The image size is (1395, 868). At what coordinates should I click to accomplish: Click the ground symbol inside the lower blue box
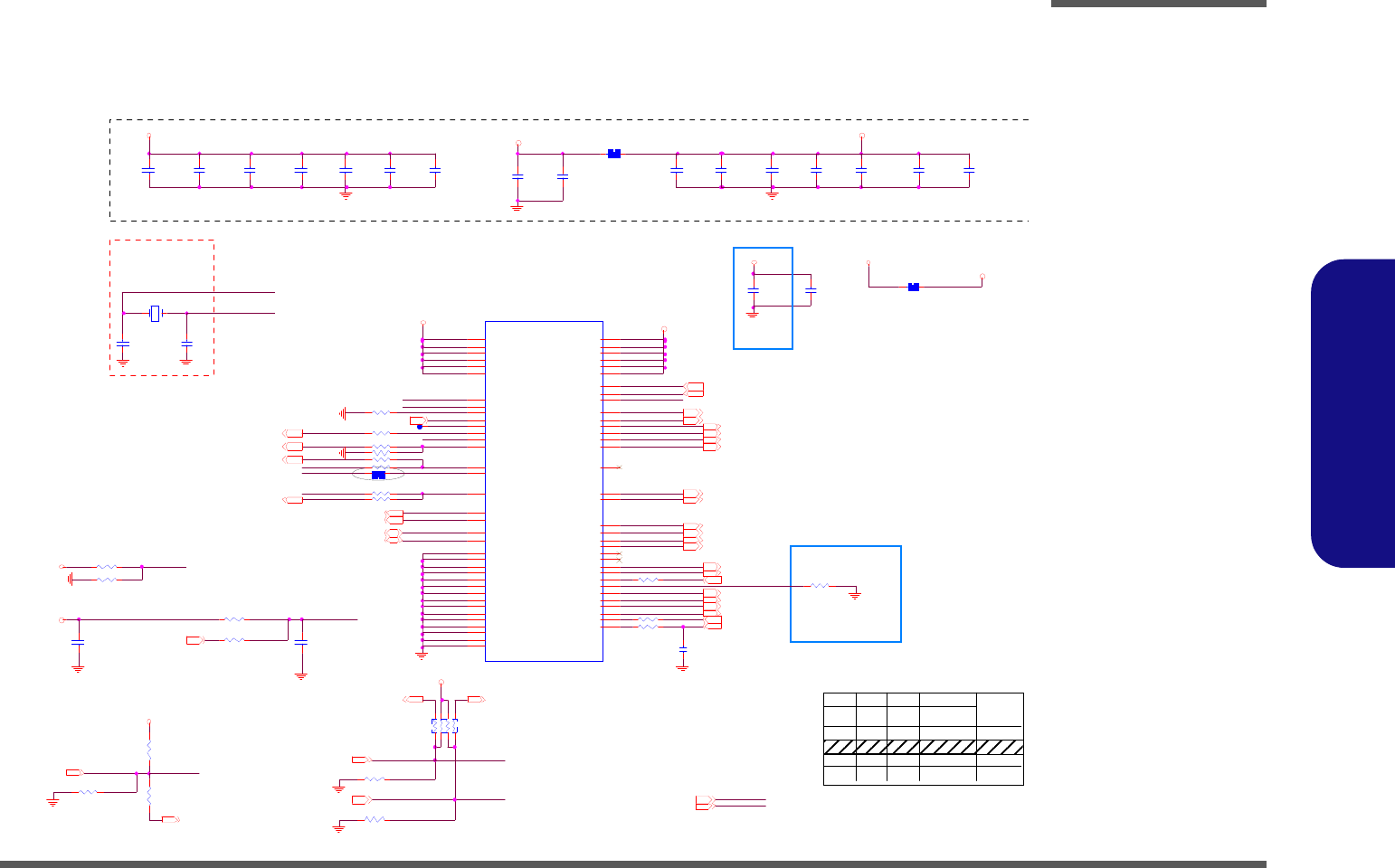(856, 595)
